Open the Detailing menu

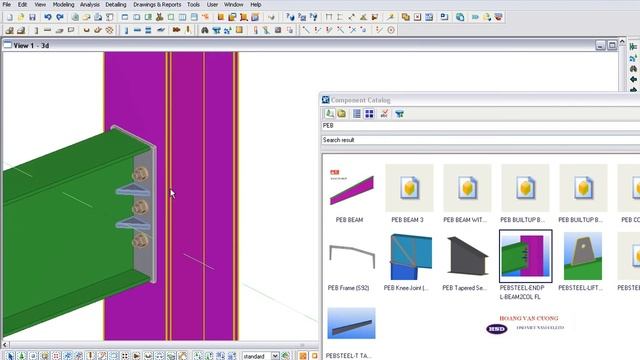click(x=116, y=4)
